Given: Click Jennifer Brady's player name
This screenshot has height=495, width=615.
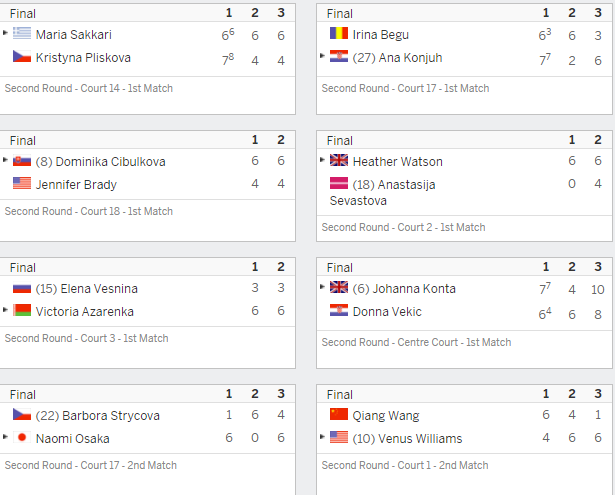Looking at the screenshot, I should (x=76, y=185).
